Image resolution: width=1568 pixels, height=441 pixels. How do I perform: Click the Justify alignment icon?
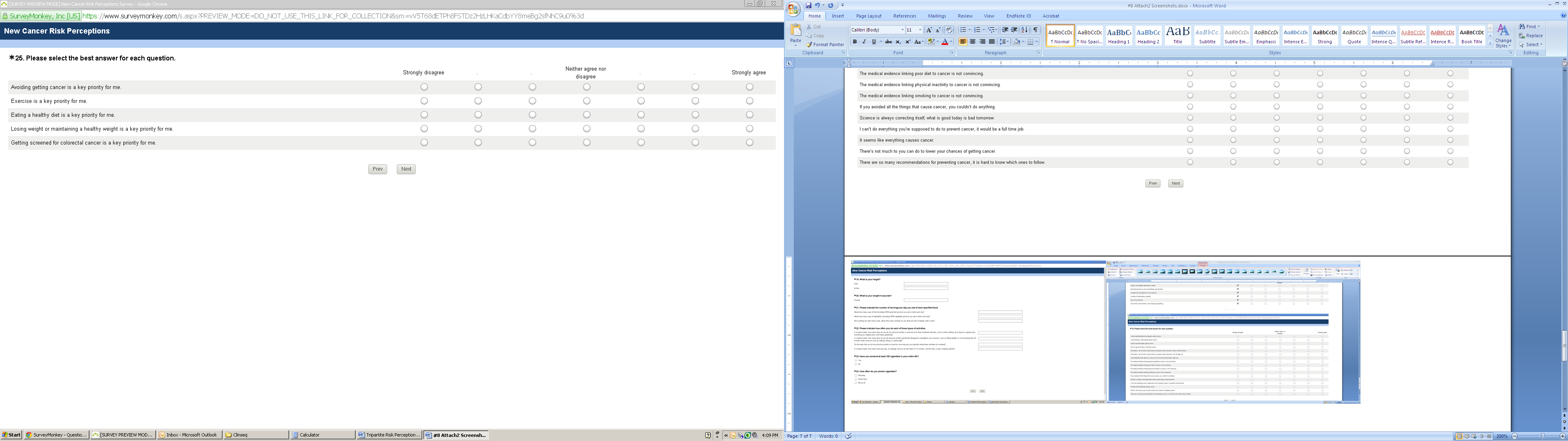(x=992, y=42)
